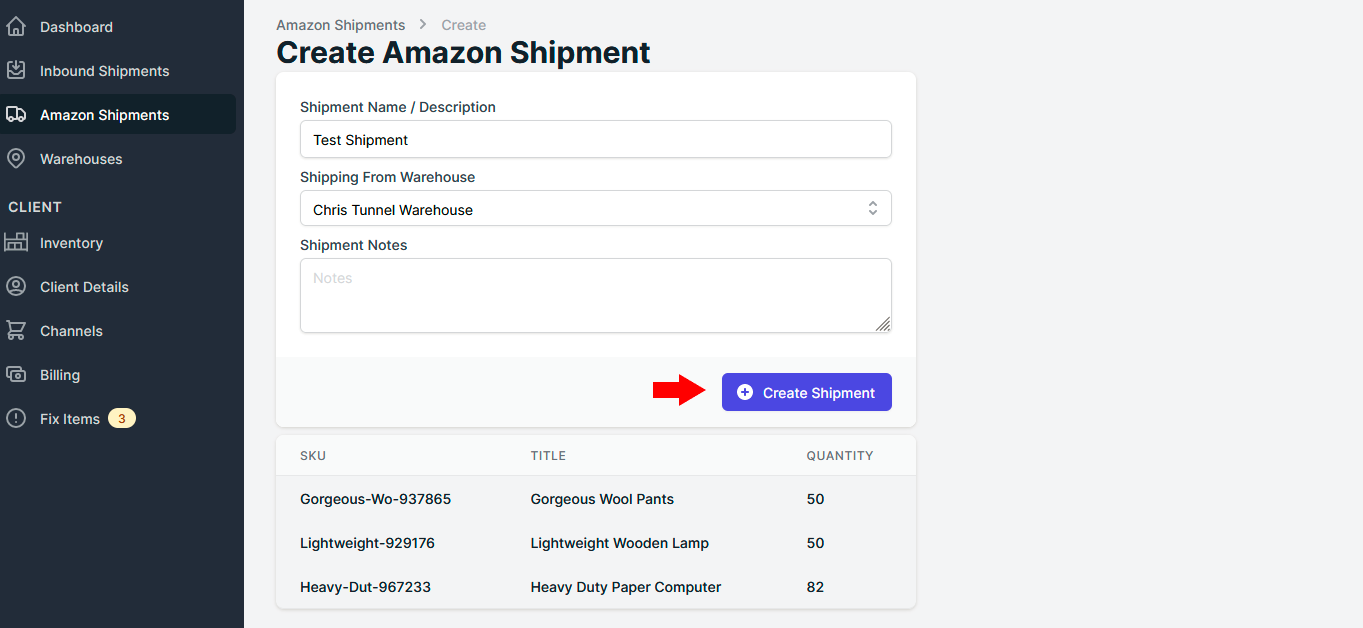Screen dimensions: 1363x628
Task: Click the Inbound Shipments download-box icon
Action: point(16,71)
